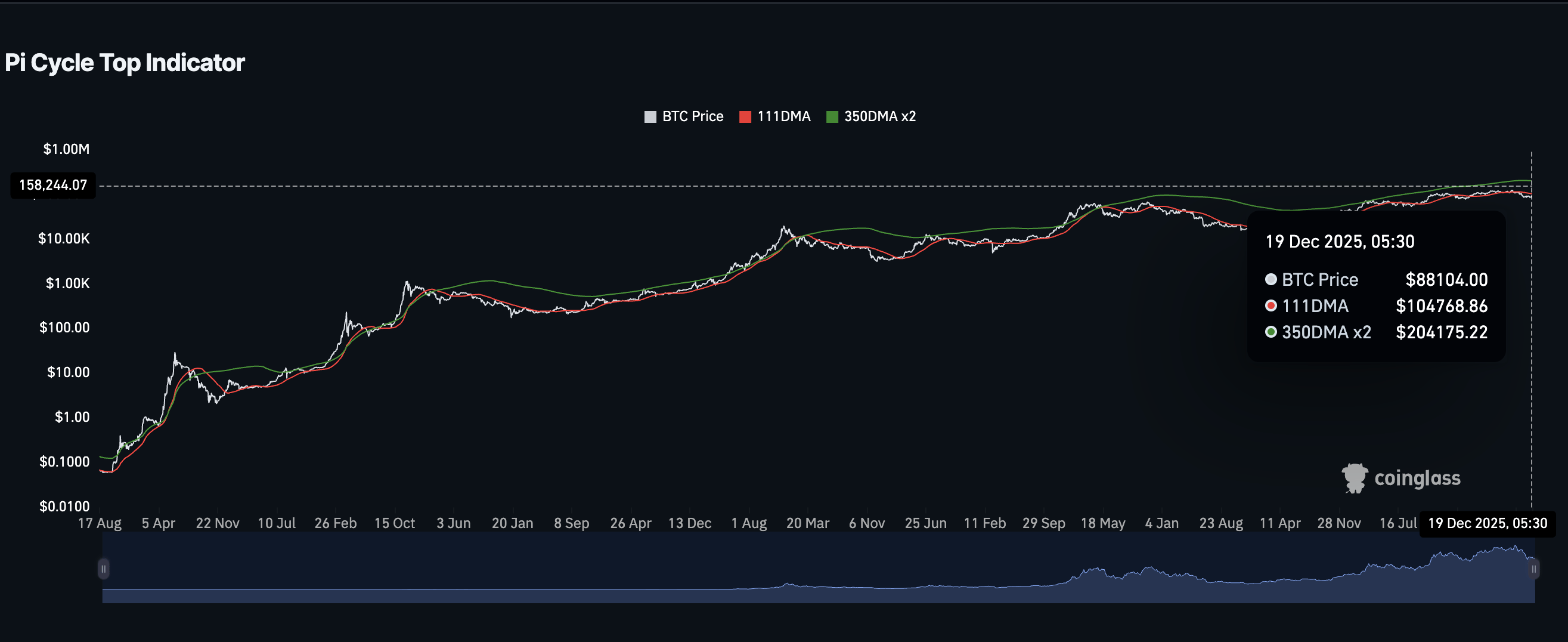Image resolution: width=1568 pixels, height=642 pixels.
Task: Click the green 350DMA x2 legend square
Action: pos(832,117)
